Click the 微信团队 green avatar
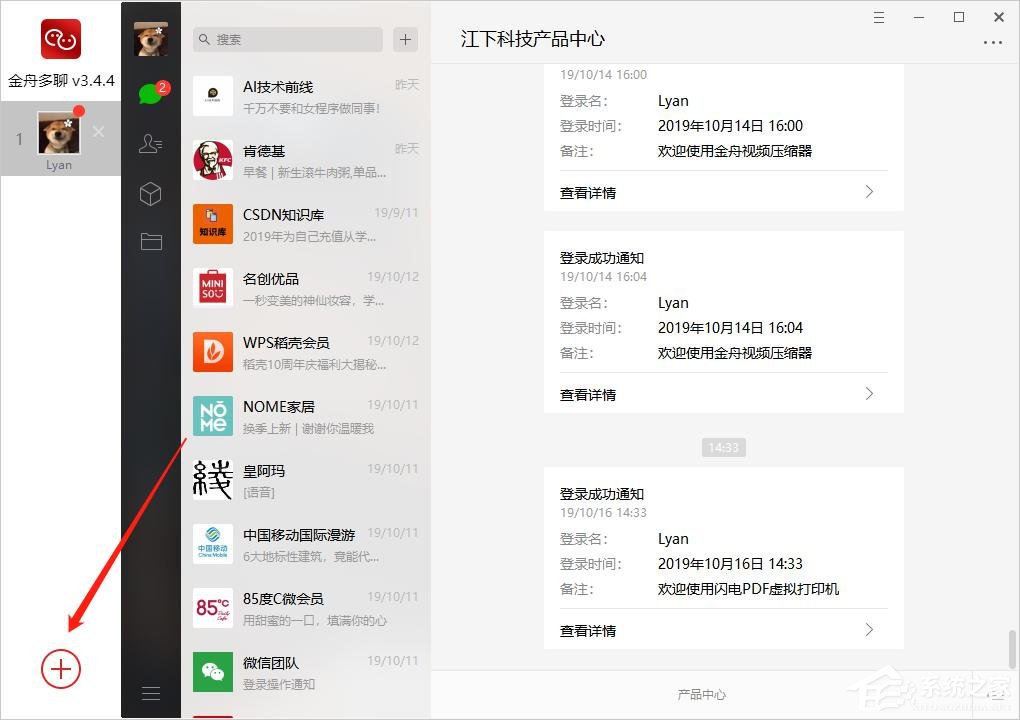The width and height of the screenshot is (1020, 720). coord(212,672)
